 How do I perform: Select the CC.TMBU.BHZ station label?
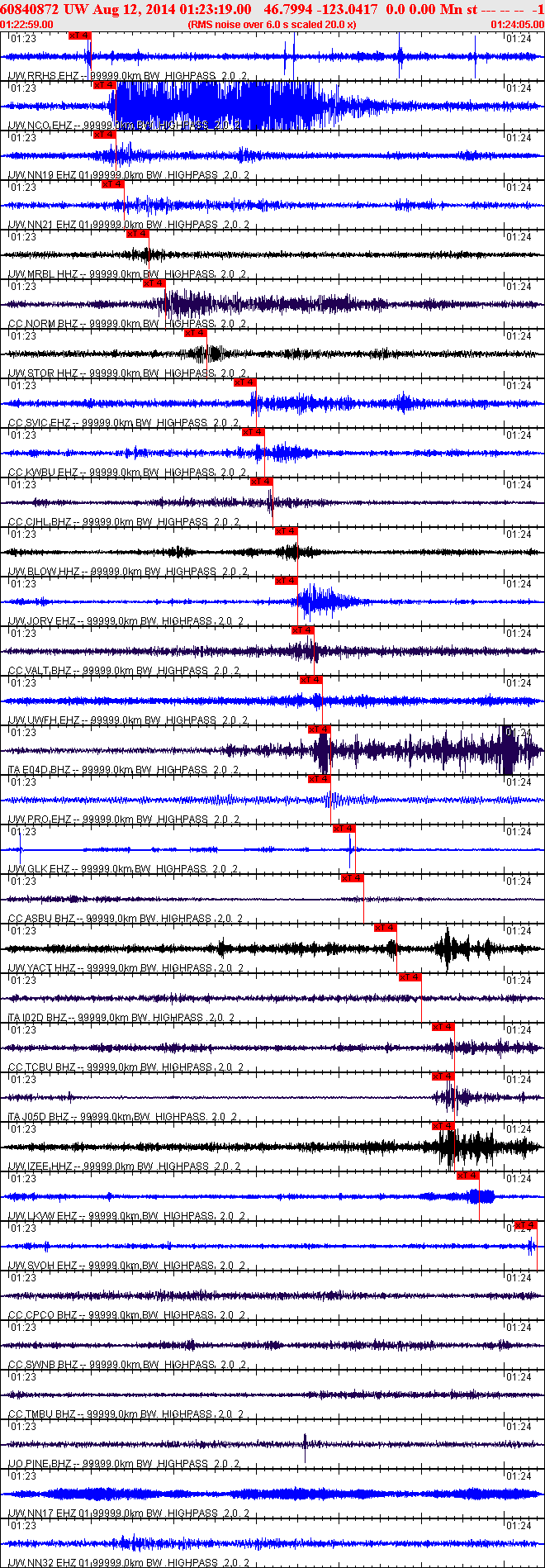[126, 1414]
